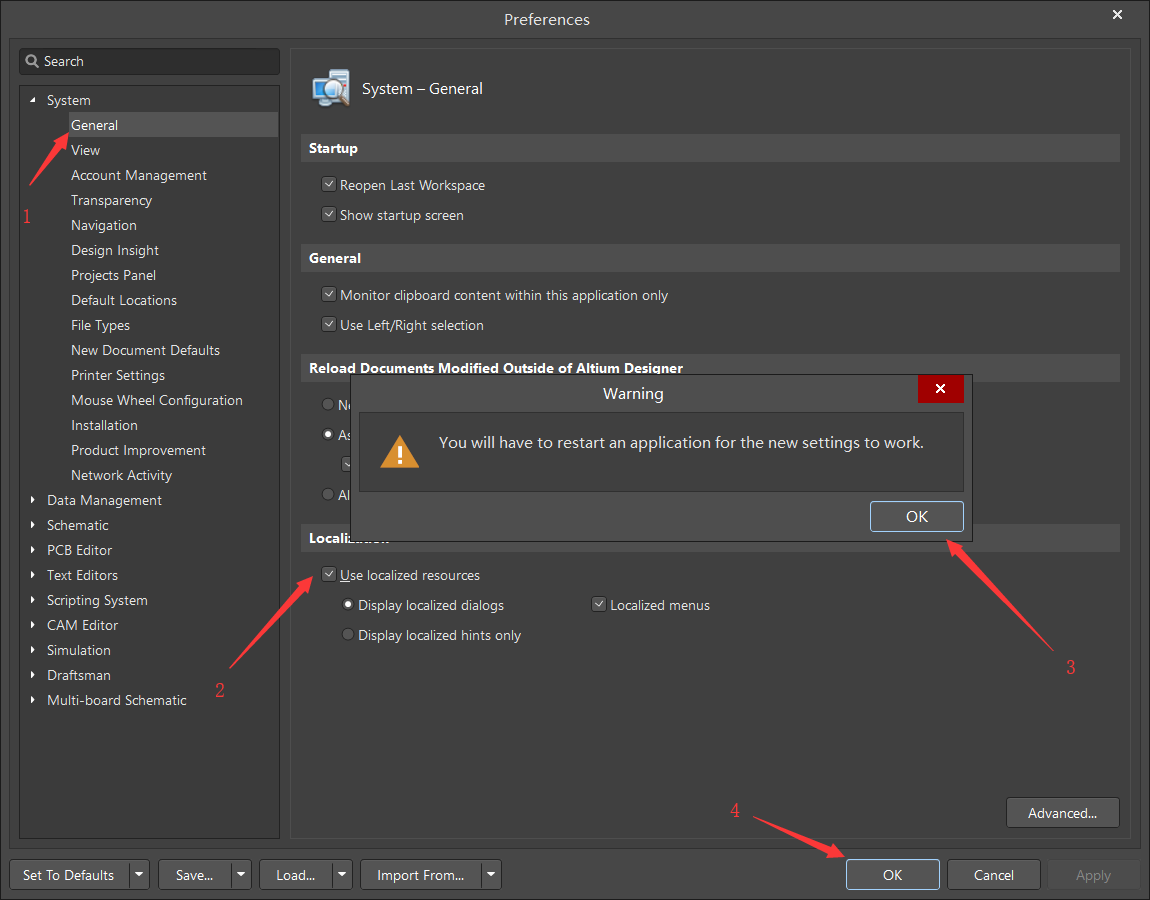
Task: Click the System – General page icon
Action: click(331, 89)
